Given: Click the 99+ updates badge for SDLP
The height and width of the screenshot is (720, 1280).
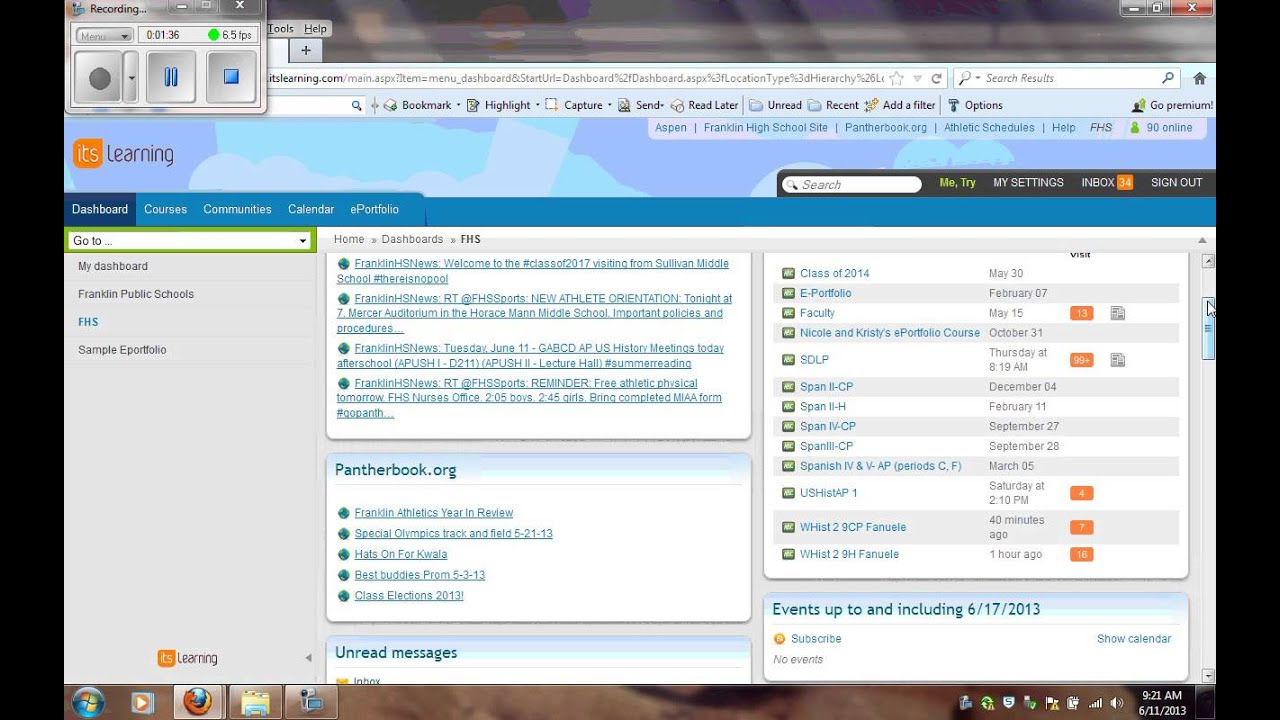Looking at the screenshot, I should click(x=1081, y=360).
